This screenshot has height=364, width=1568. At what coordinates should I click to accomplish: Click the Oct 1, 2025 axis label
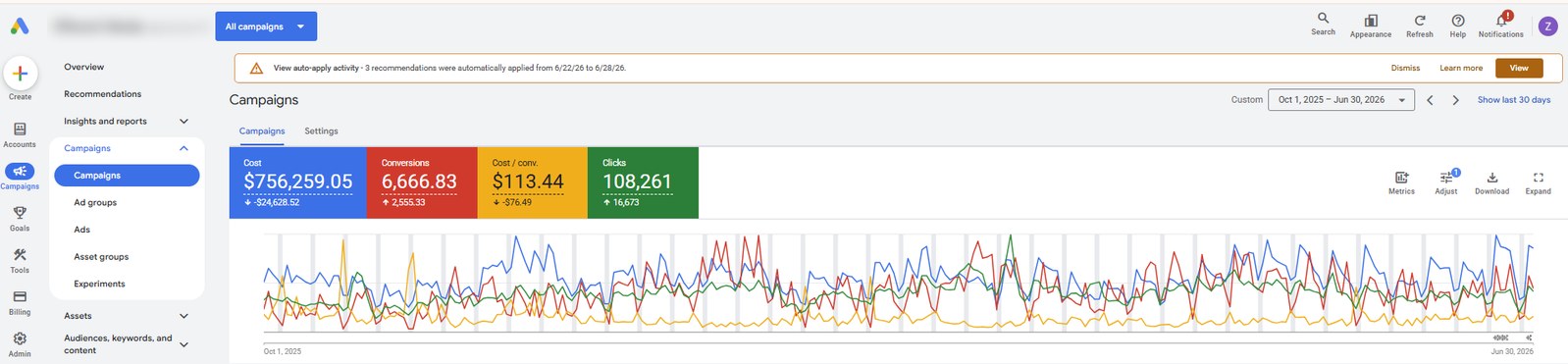click(x=283, y=351)
